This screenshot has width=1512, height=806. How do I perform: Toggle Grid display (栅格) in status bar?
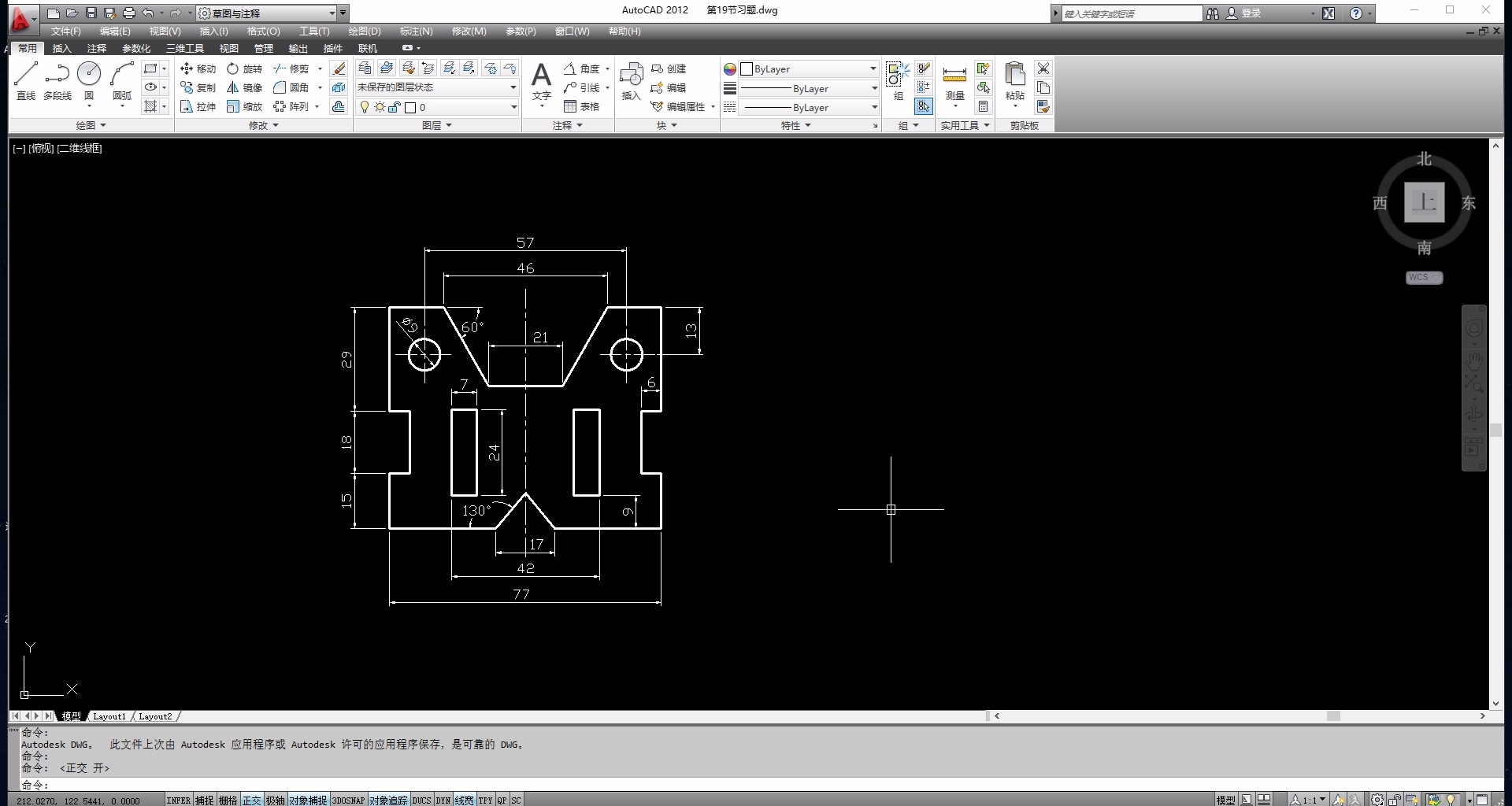click(228, 800)
